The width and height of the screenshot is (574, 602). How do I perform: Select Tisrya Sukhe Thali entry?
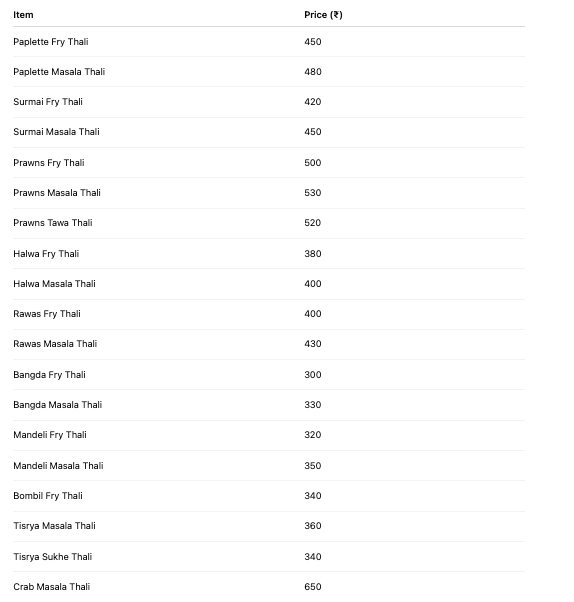pos(53,557)
